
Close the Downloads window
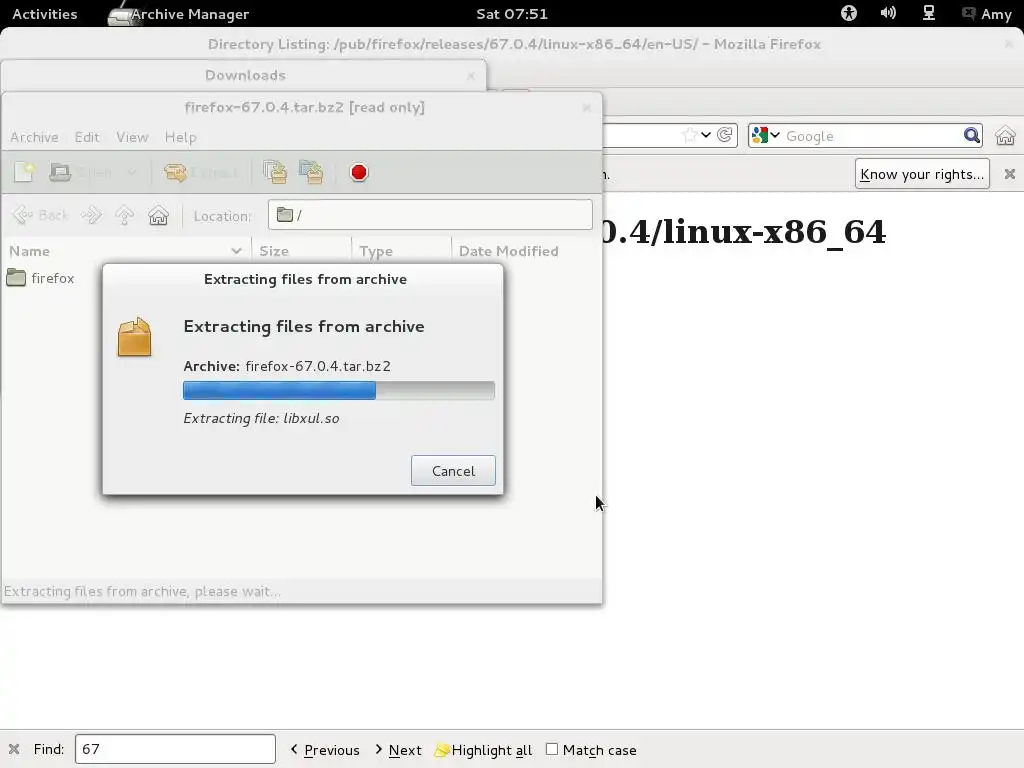[x=470, y=76]
